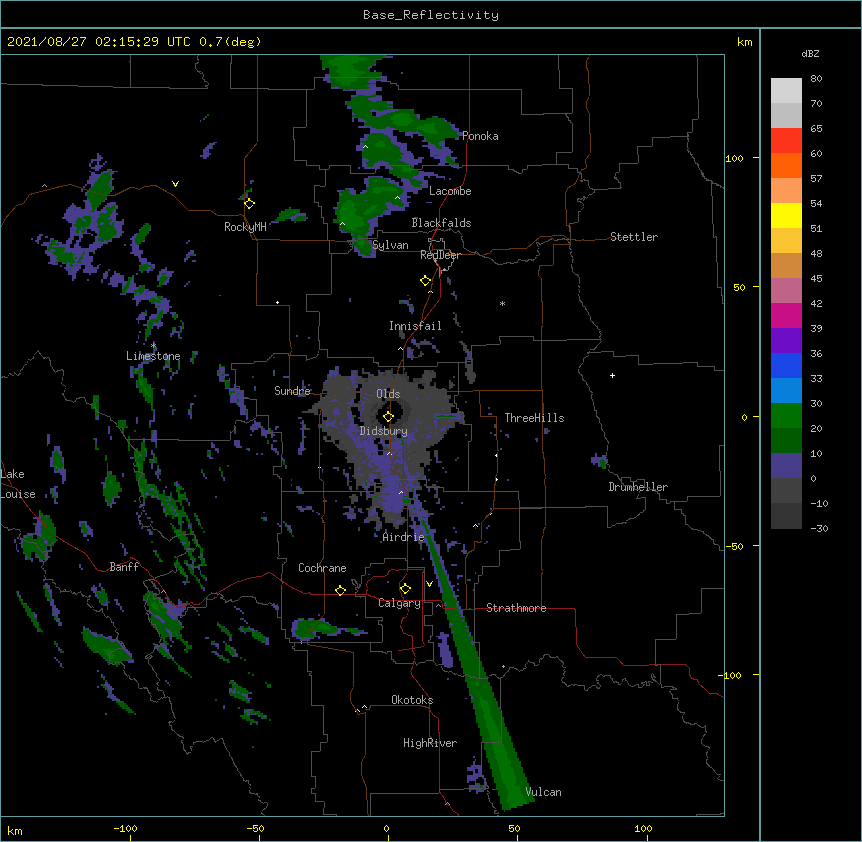Select the HighRiver label
Image resolution: width=862 pixels, height=842 pixels.
[x=430, y=743]
